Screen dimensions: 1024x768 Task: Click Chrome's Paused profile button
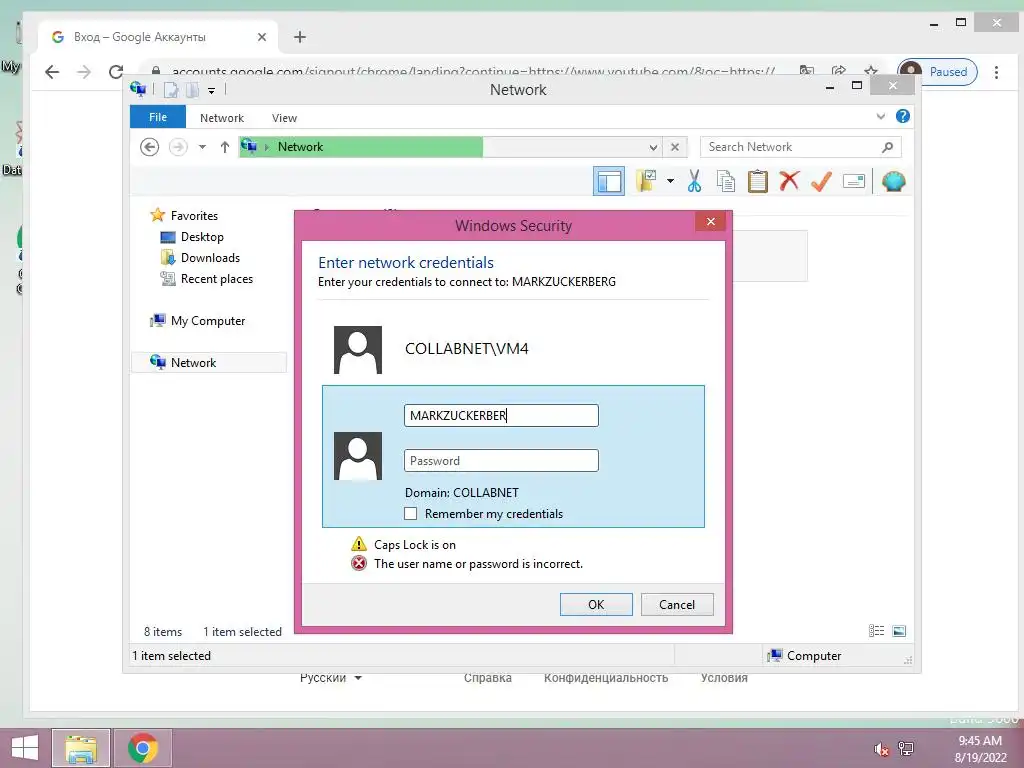[938, 72]
